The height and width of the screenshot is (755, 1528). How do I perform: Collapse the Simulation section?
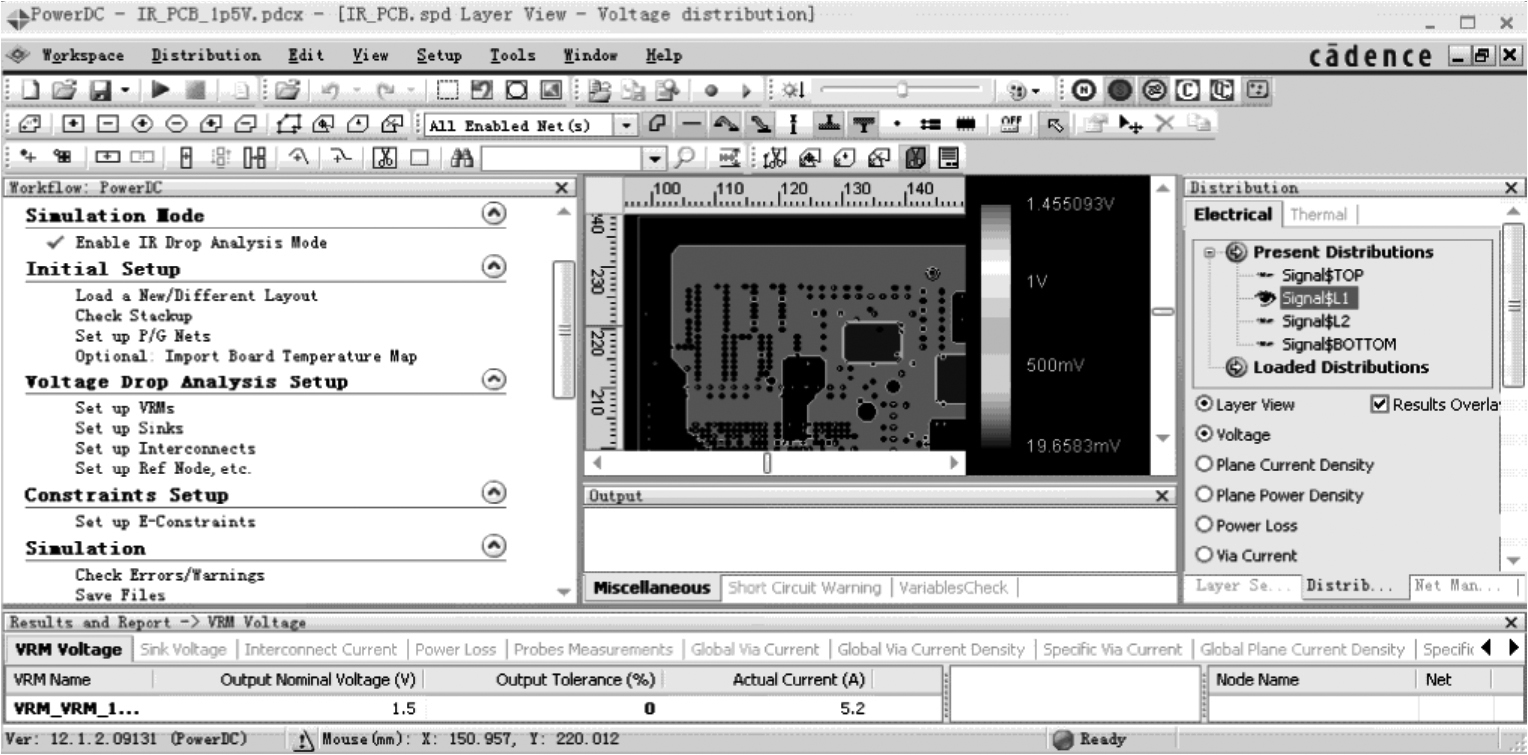tap(493, 547)
